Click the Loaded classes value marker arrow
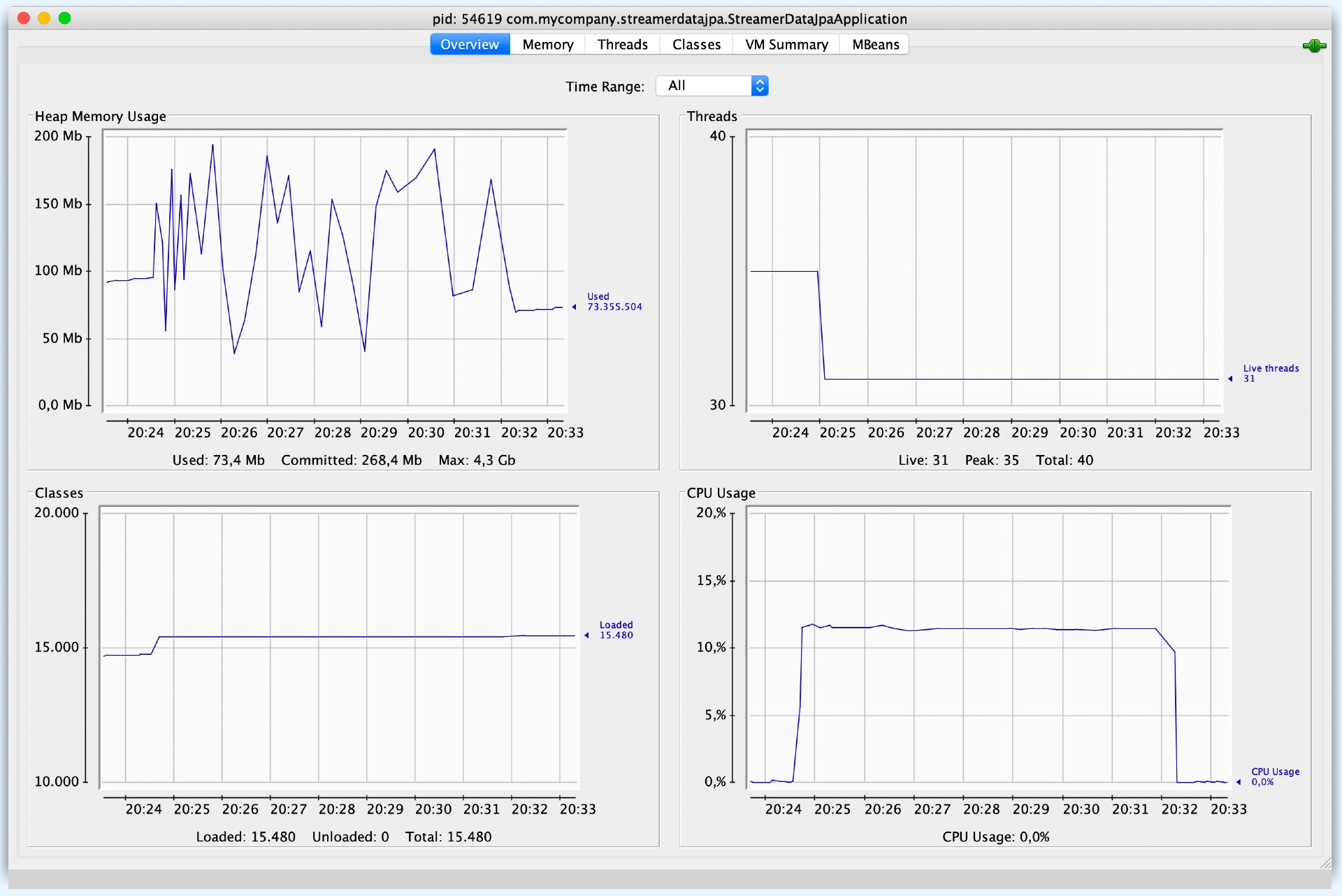 (x=586, y=635)
